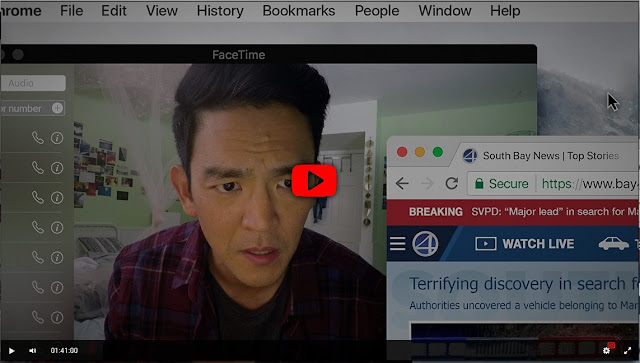Open the video player settings gear
The image size is (640, 363).
click(x=607, y=350)
